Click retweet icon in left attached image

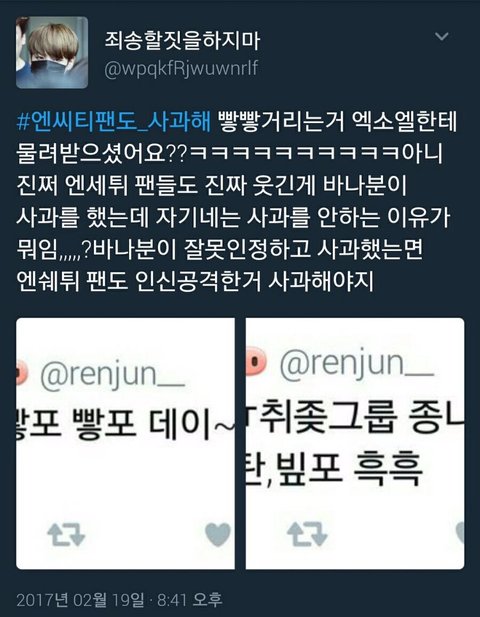(x=66, y=534)
